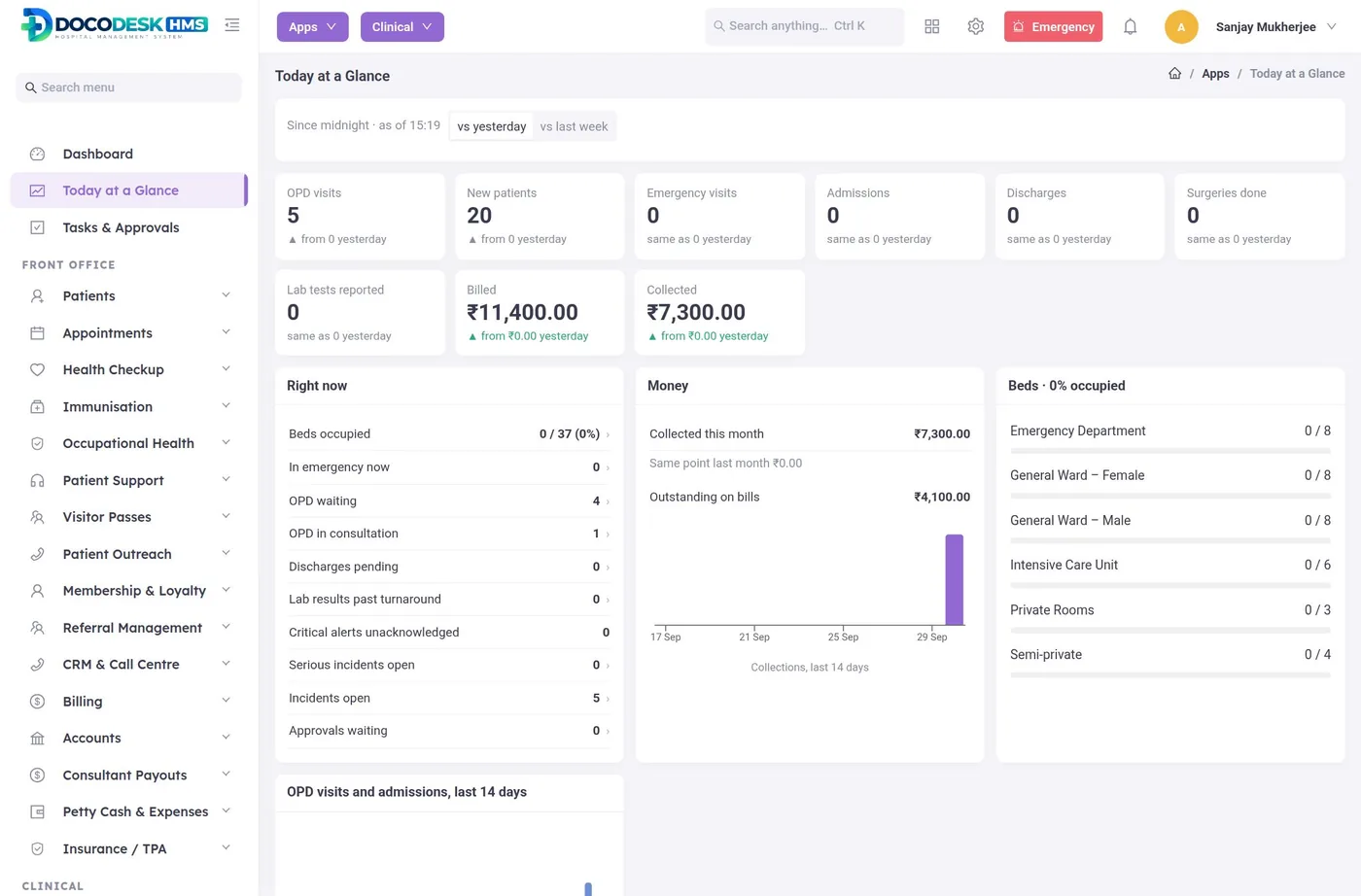Open the Sanjay Mukherjee user menu
Screen dimensions: 1361x896
click(x=1275, y=27)
